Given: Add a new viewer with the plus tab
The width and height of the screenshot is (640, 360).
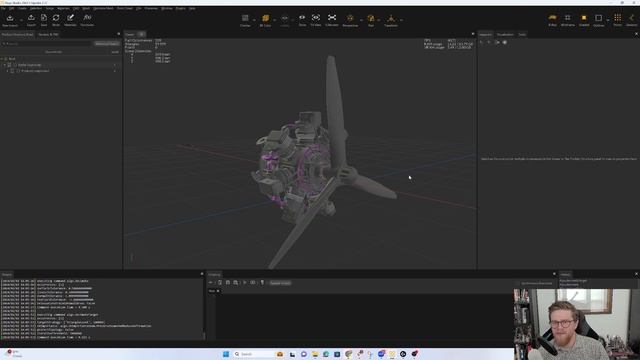Looking at the screenshot, I should [x=141, y=35].
